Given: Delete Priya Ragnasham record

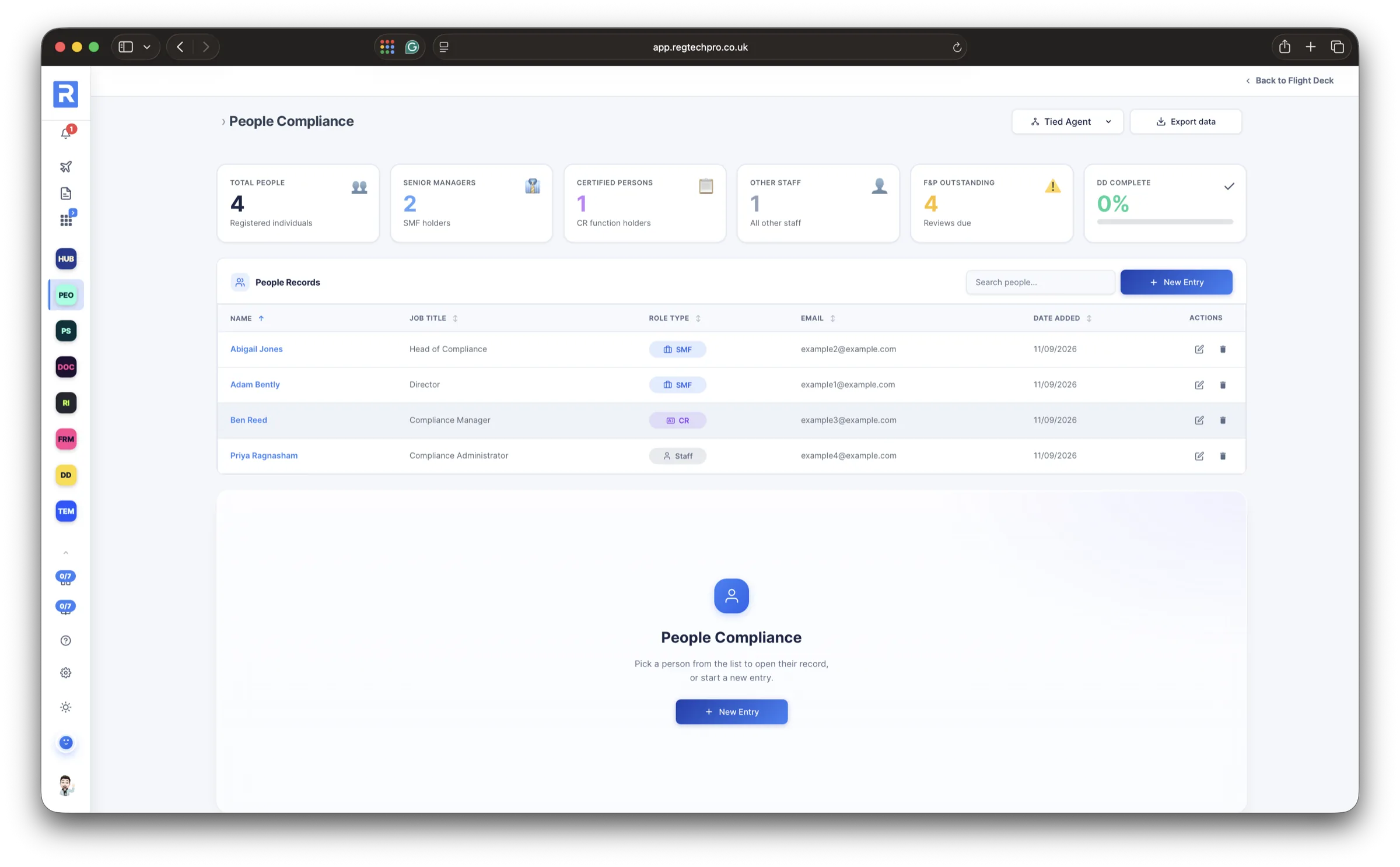Looking at the screenshot, I should click(x=1223, y=456).
